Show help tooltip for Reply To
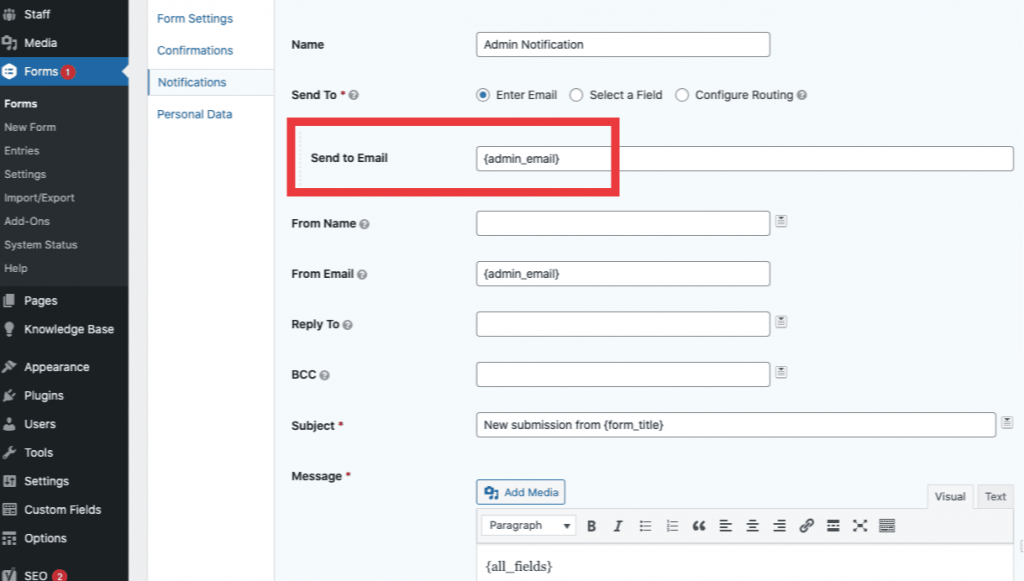Image resolution: width=1024 pixels, height=581 pixels. pyautogui.click(x=347, y=325)
